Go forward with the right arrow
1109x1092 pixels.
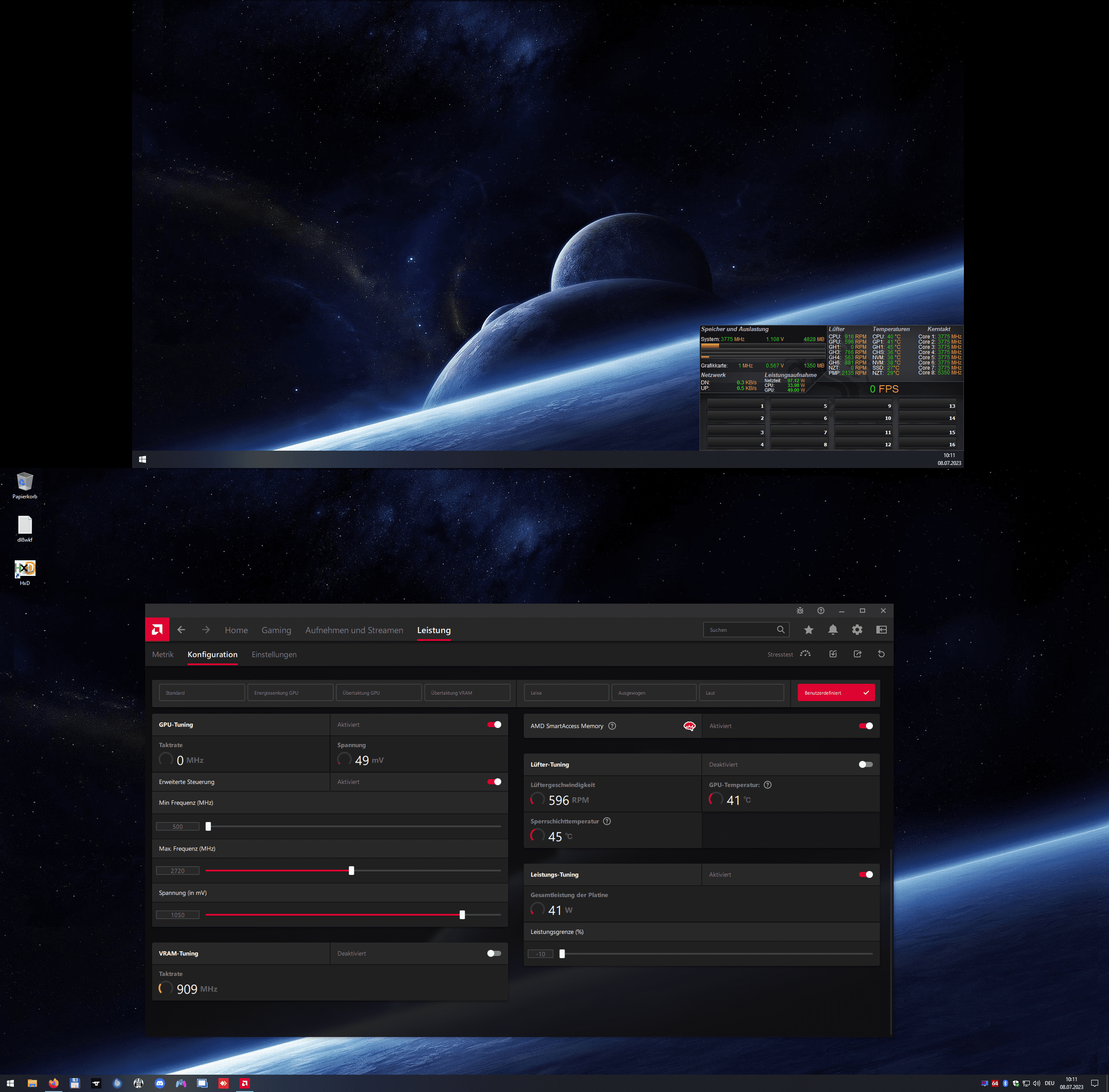[206, 630]
